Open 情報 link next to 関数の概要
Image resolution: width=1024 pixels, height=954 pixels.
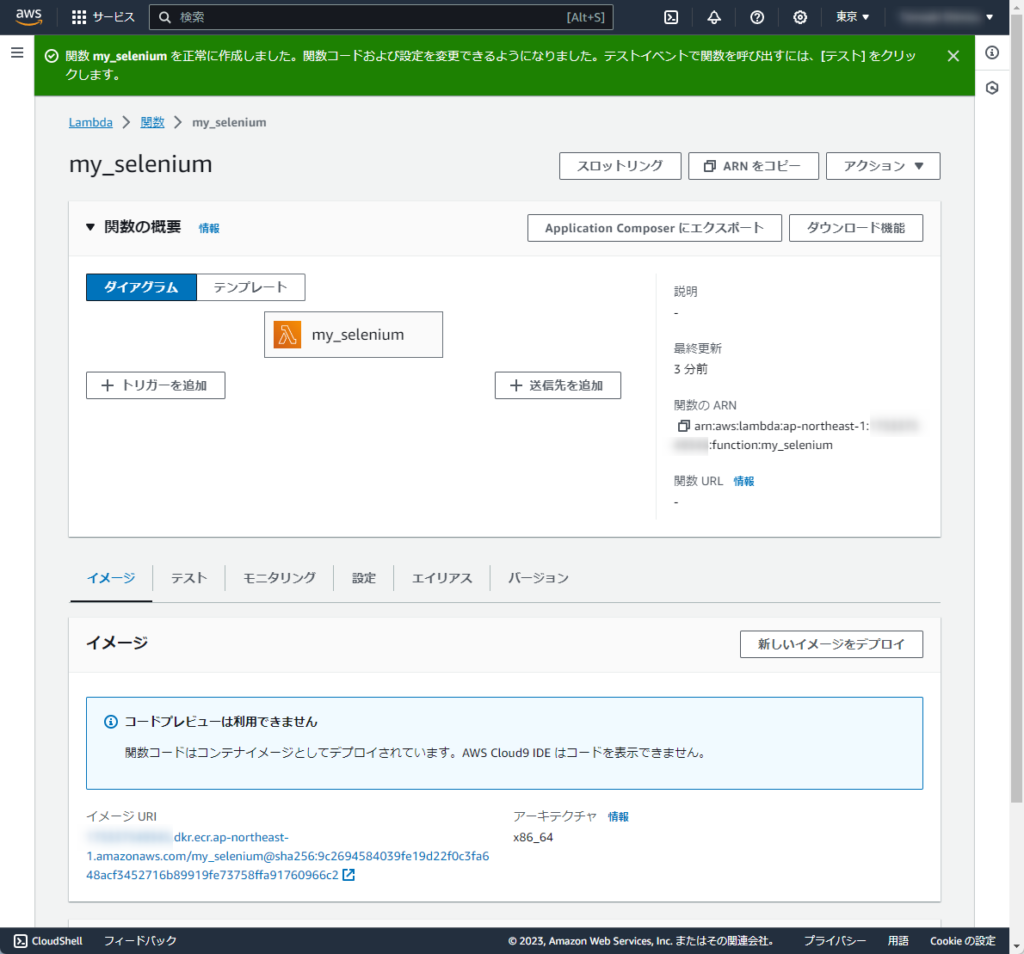[209, 228]
